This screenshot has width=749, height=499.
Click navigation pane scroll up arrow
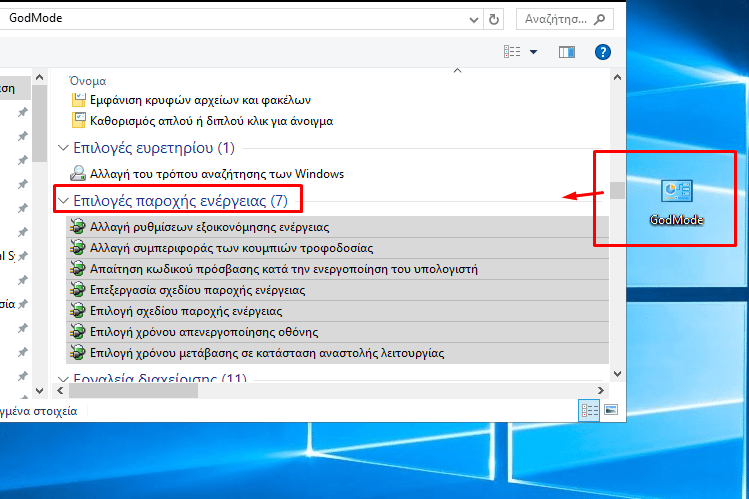[40, 77]
